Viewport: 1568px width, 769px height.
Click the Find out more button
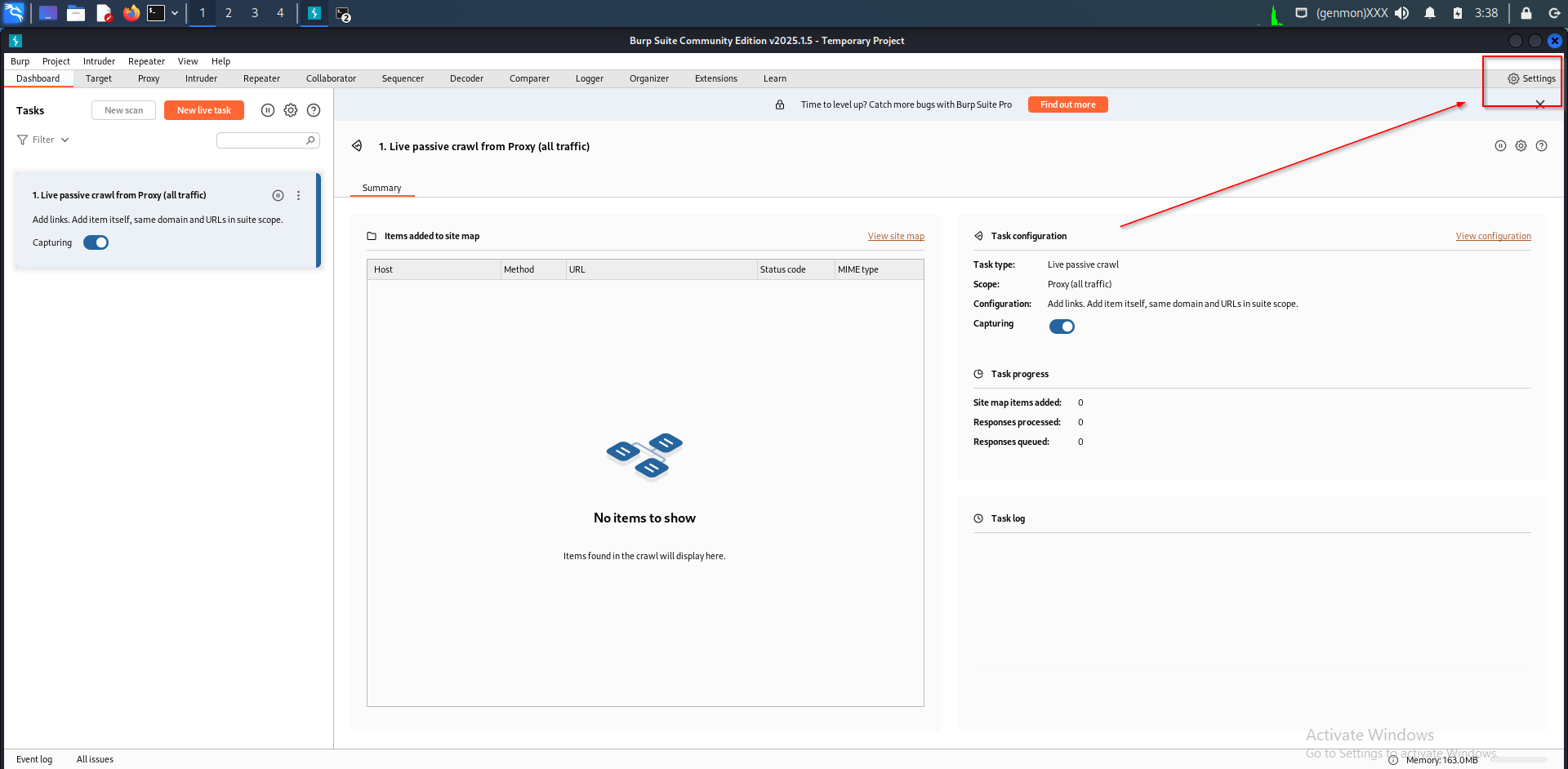(1068, 104)
